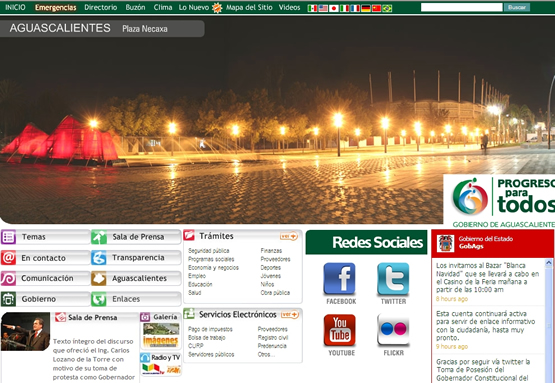The width and height of the screenshot is (555, 383).
Task: Open the Empleo link under Trámites
Action: (x=197, y=276)
